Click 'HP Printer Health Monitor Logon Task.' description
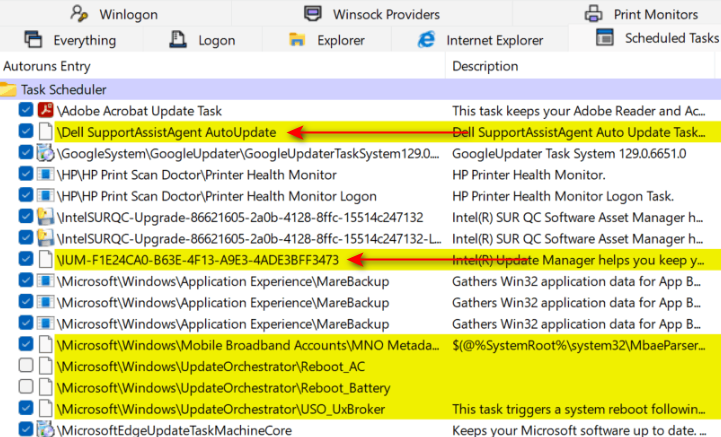 (563, 196)
